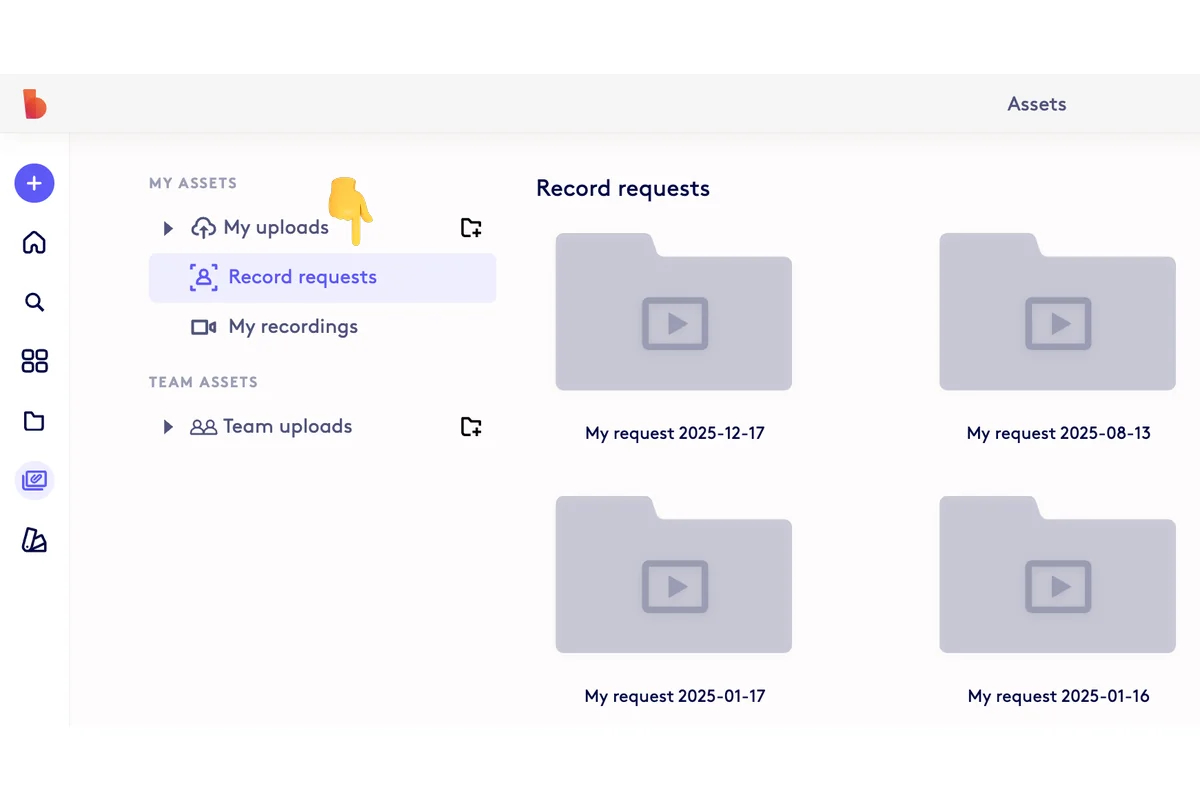Screen dimensions: 1200x800
Task: Add new folder next to My uploads
Action: pos(471,228)
